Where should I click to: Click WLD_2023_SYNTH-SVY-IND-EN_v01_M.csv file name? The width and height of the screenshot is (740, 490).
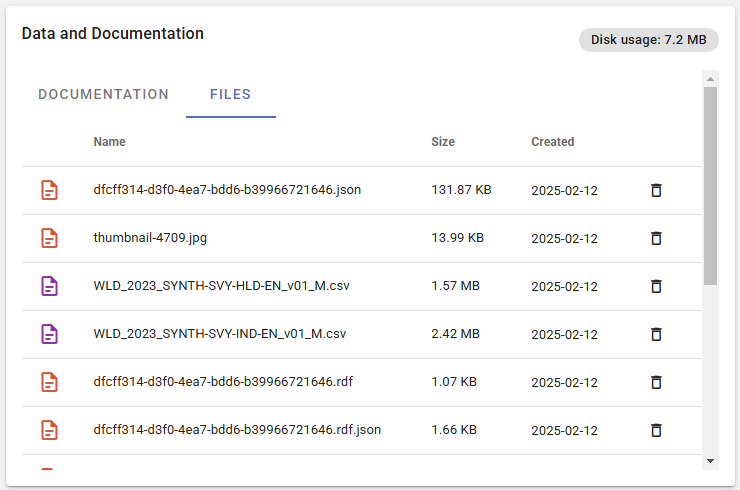(x=219, y=334)
